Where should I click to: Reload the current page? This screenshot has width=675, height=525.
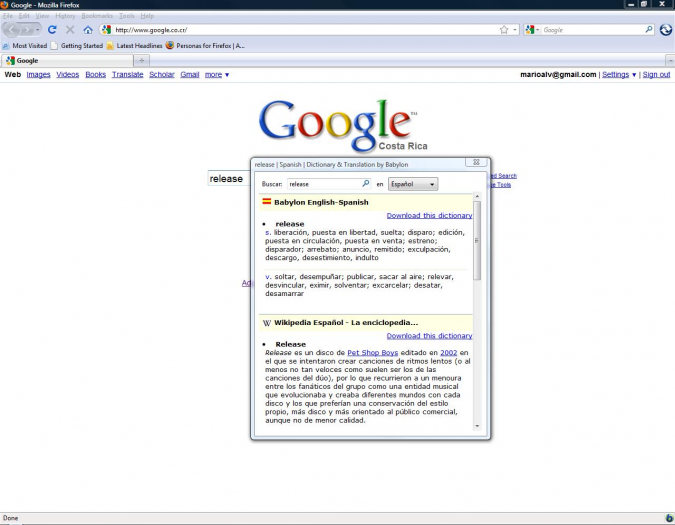52,30
